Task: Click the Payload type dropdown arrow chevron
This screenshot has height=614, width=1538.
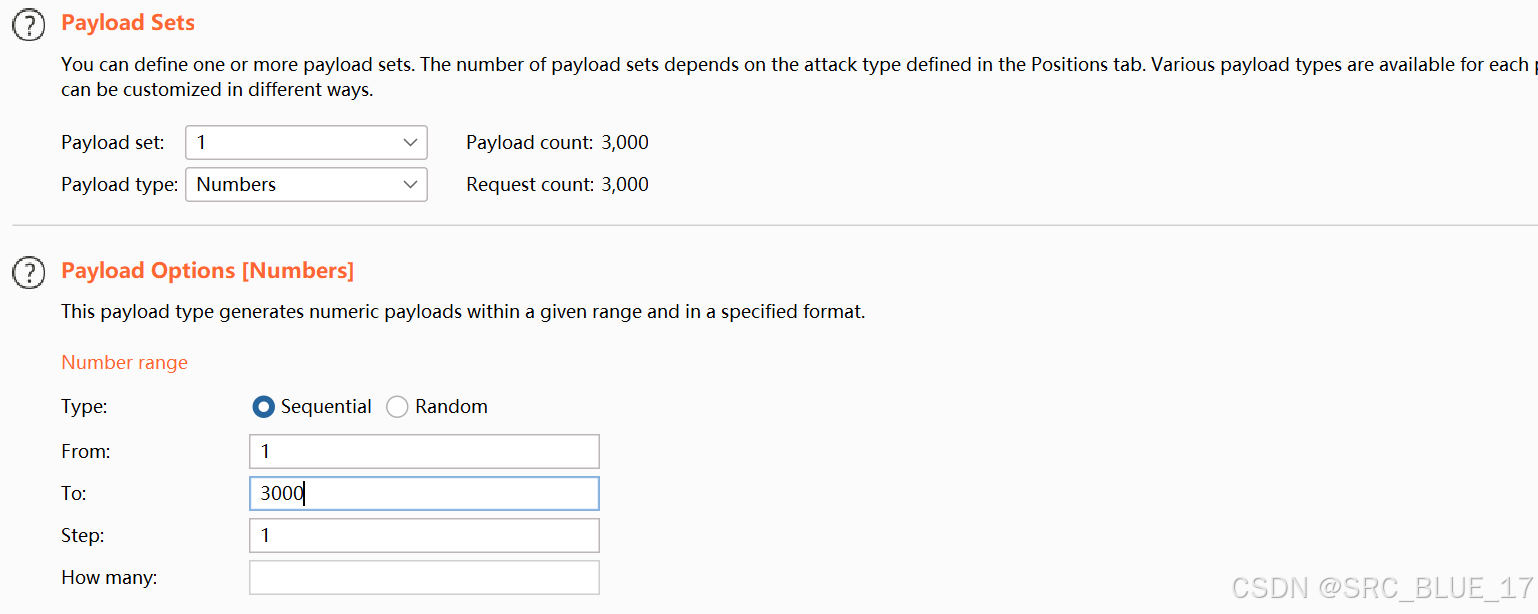Action: [410, 184]
